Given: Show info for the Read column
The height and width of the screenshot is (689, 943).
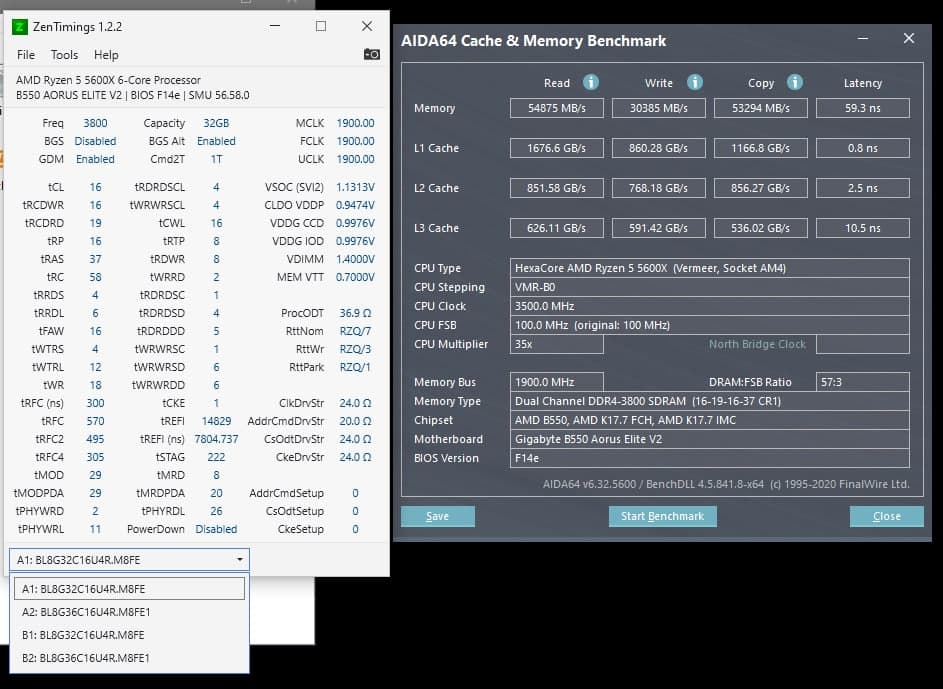Looking at the screenshot, I should 591,82.
